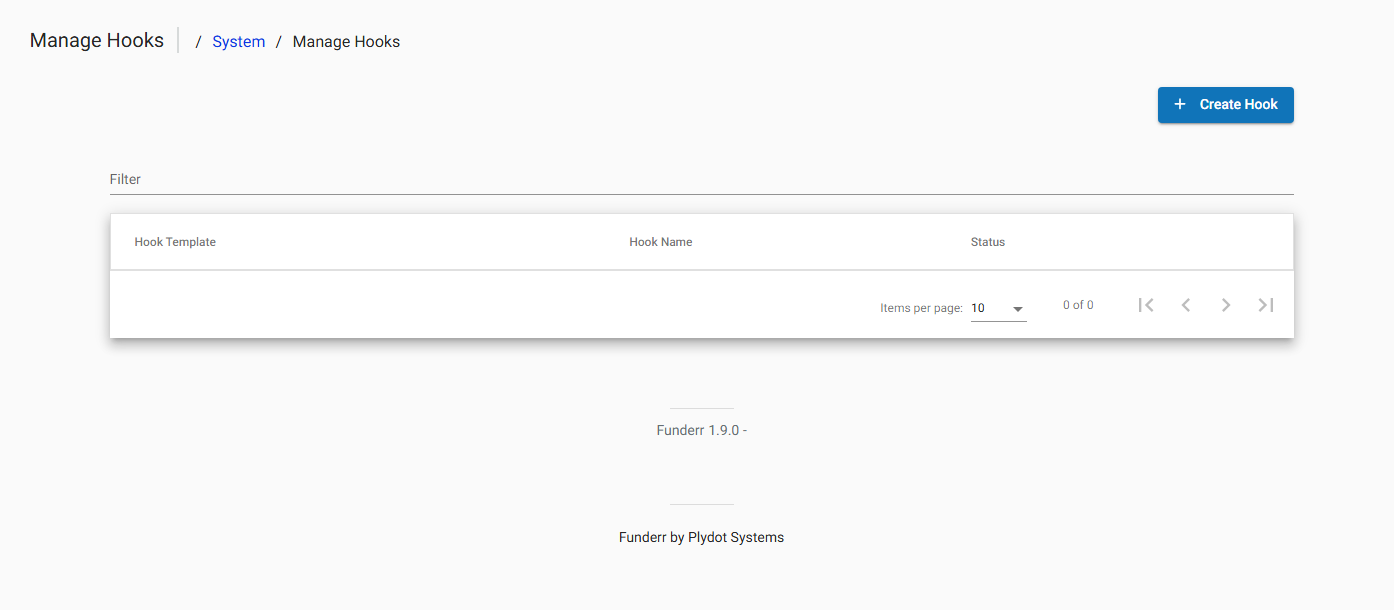The width and height of the screenshot is (1394, 610).
Task: Click the previous page arrow
Action: [1186, 305]
